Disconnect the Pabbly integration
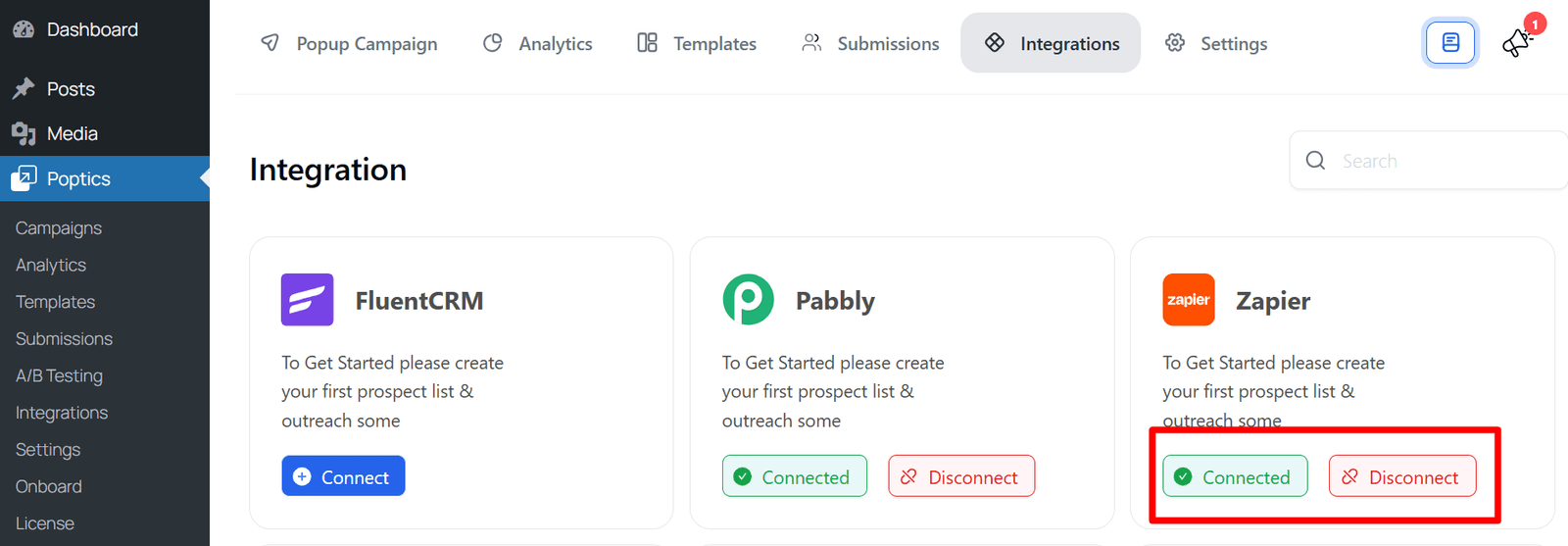Screen dimensions: 1568x546 click(960, 476)
